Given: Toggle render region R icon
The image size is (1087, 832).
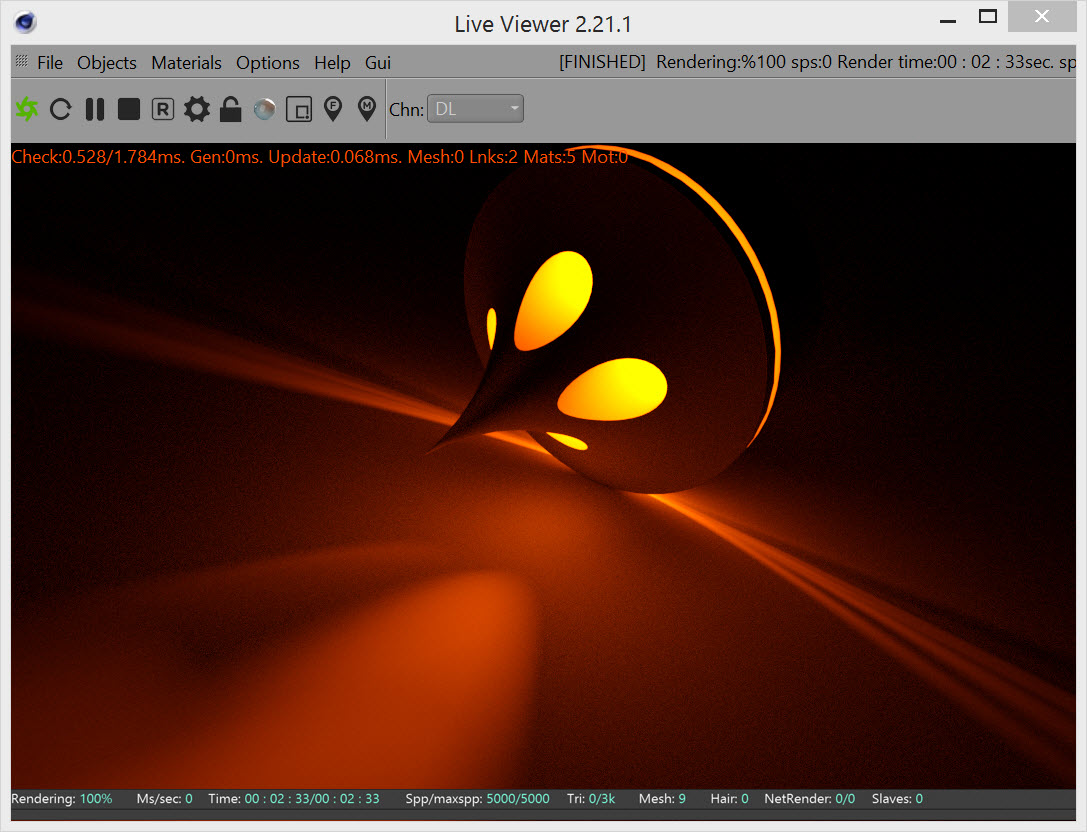Looking at the screenshot, I should pyautogui.click(x=163, y=109).
